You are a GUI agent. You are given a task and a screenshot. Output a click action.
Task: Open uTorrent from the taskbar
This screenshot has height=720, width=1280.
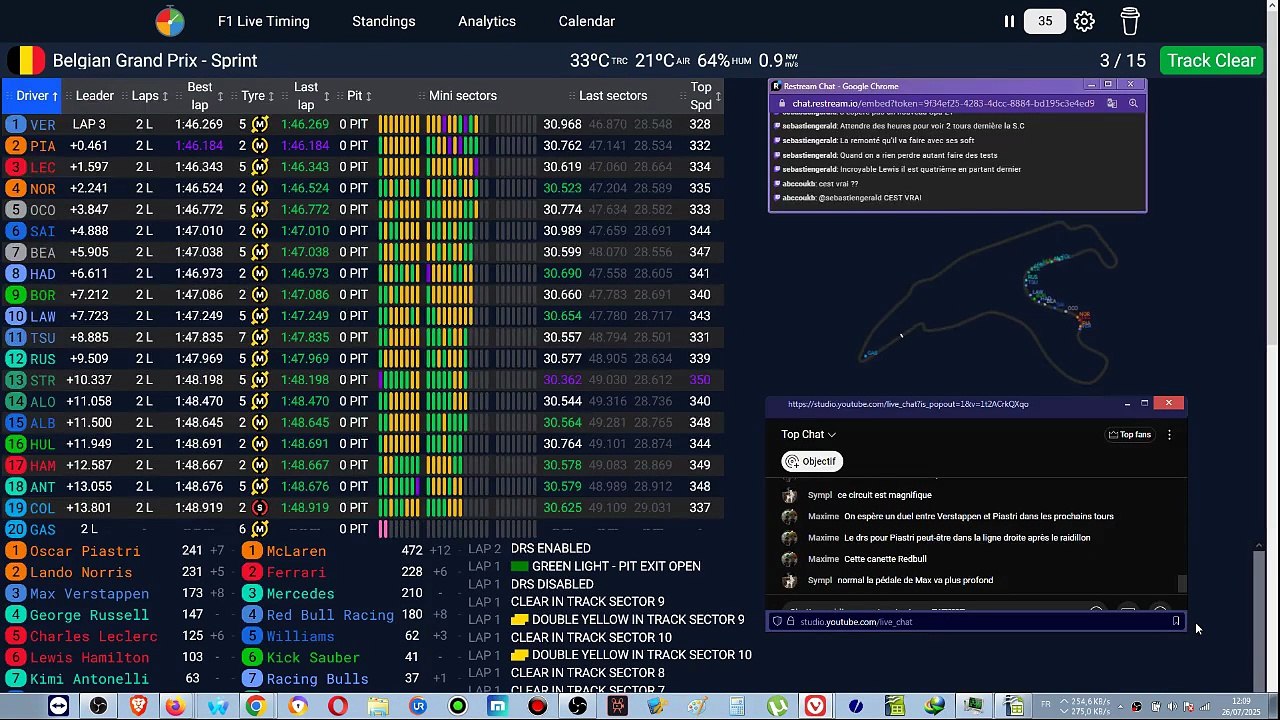click(x=776, y=707)
